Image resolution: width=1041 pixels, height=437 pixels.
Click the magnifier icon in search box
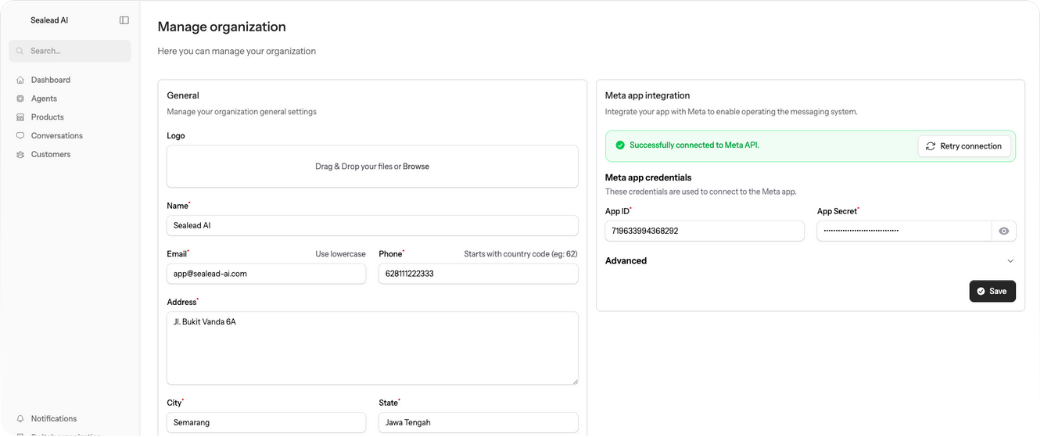(20, 51)
